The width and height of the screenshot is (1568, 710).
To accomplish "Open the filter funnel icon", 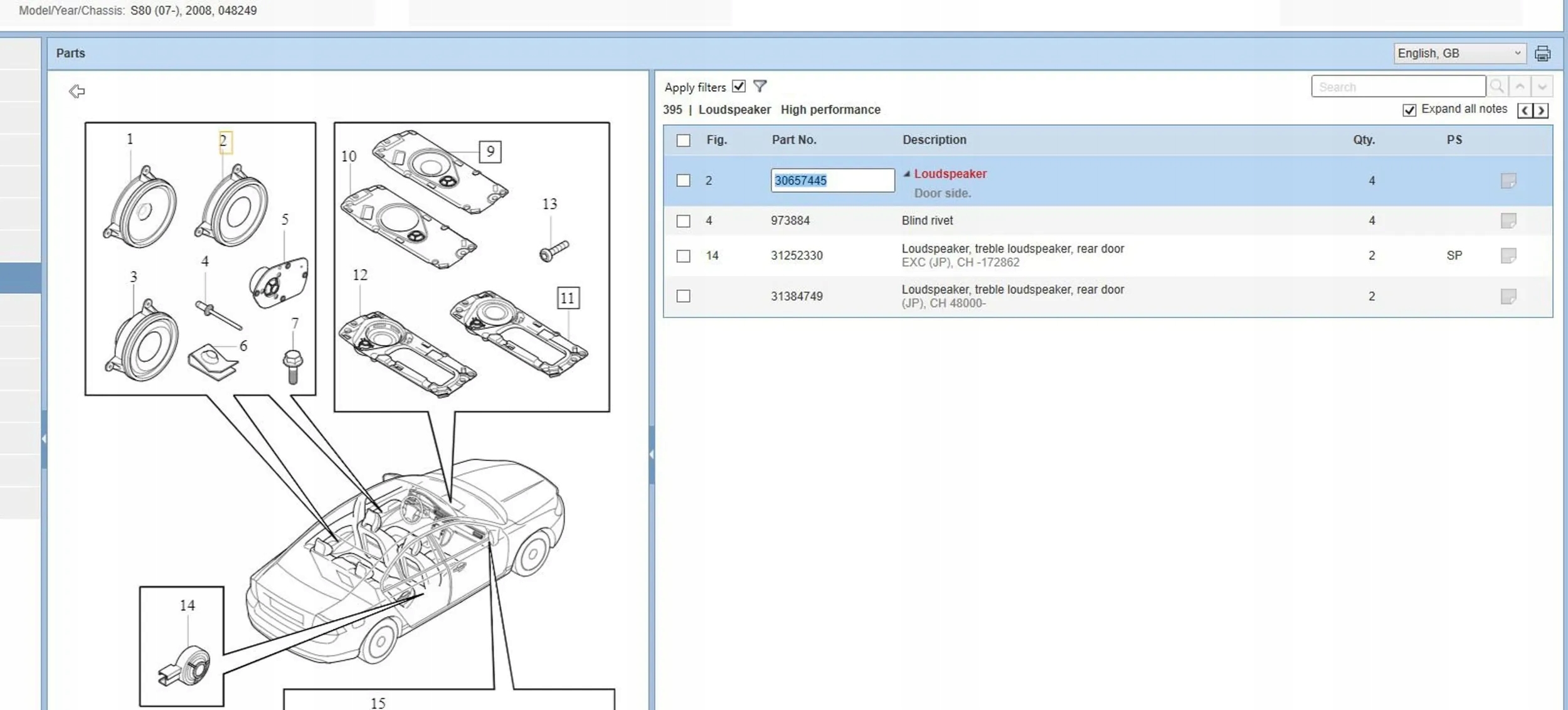I will tap(760, 86).
